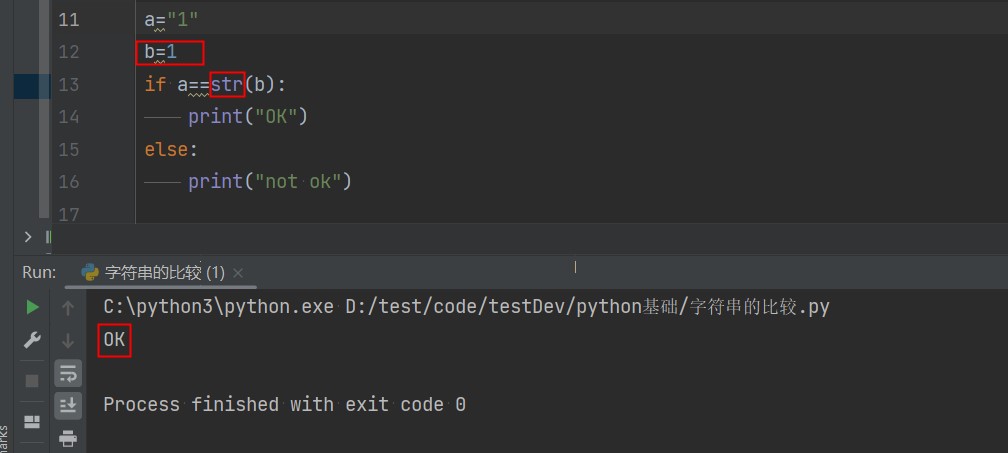Click the green Rerun button
The image size is (1008, 453).
point(32,307)
